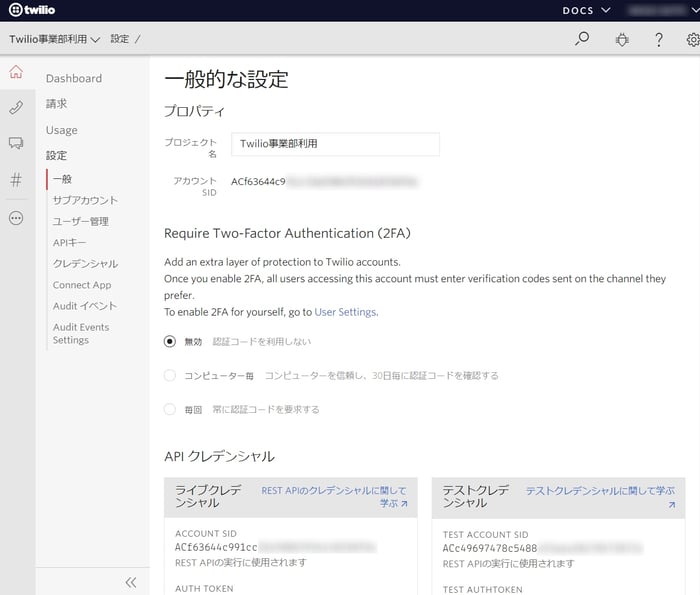700x595 pixels.
Task: Open the home icon in sidebar
Action: coord(16,72)
